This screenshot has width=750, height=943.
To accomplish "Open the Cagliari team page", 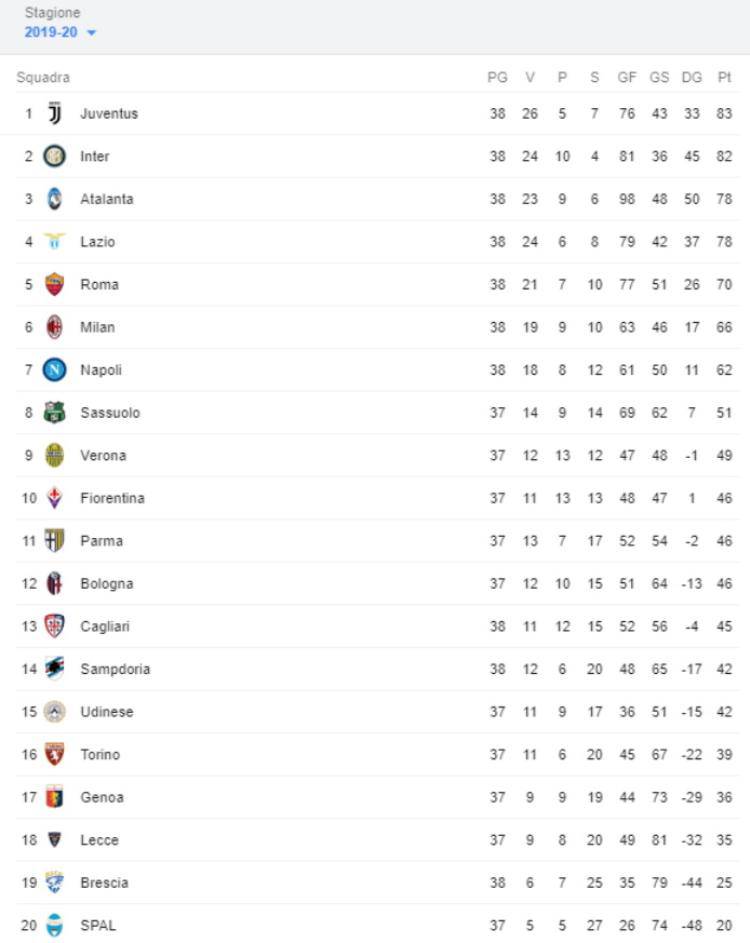I will pyautogui.click(x=105, y=627).
